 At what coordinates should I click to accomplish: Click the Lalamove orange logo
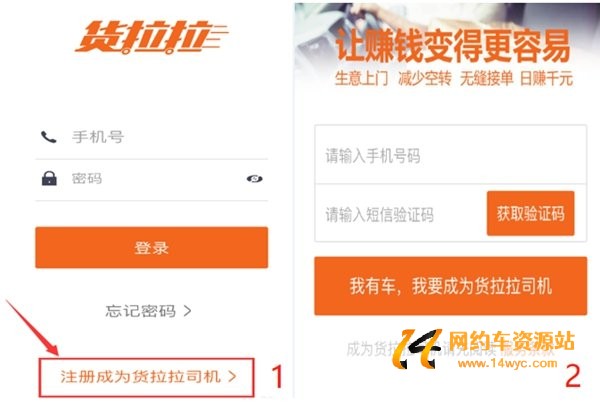(x=152, y=37)
